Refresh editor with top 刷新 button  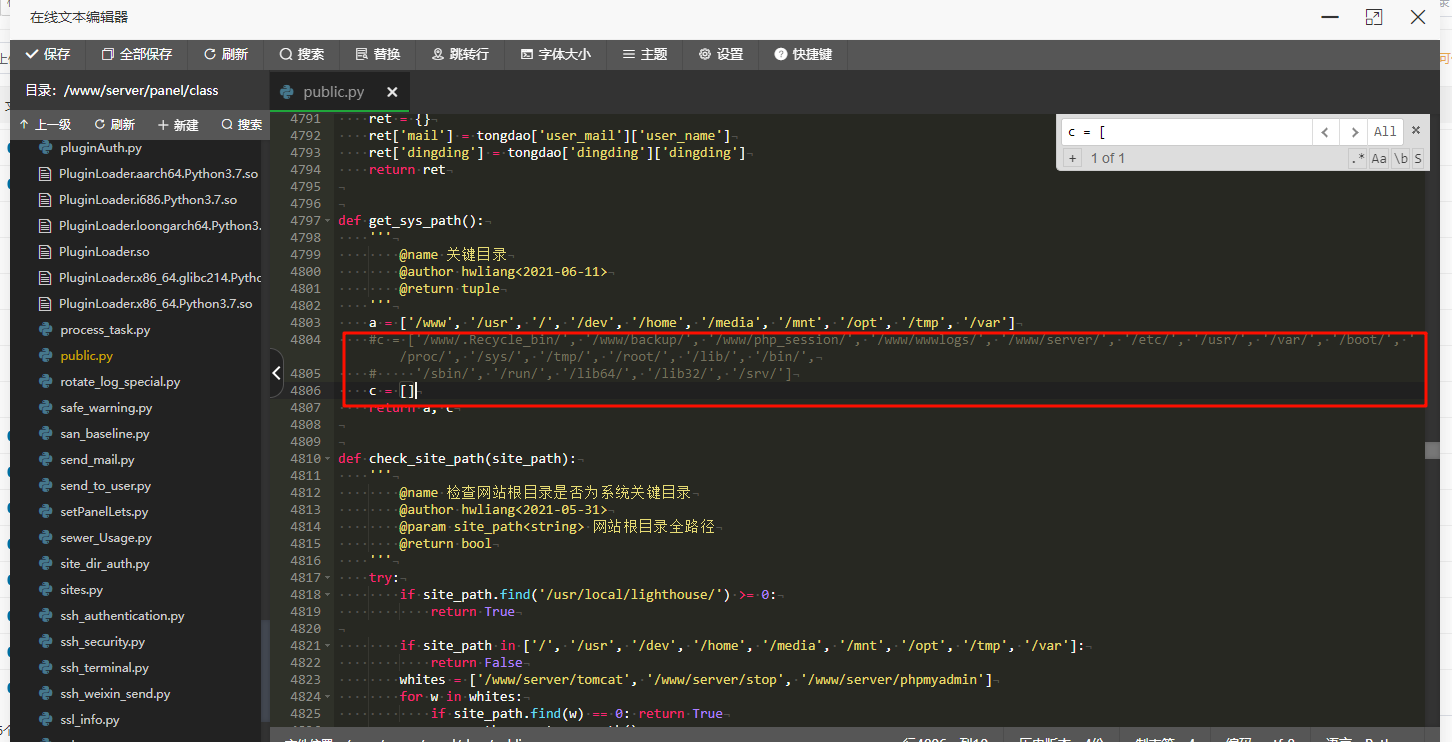[225, 54]
